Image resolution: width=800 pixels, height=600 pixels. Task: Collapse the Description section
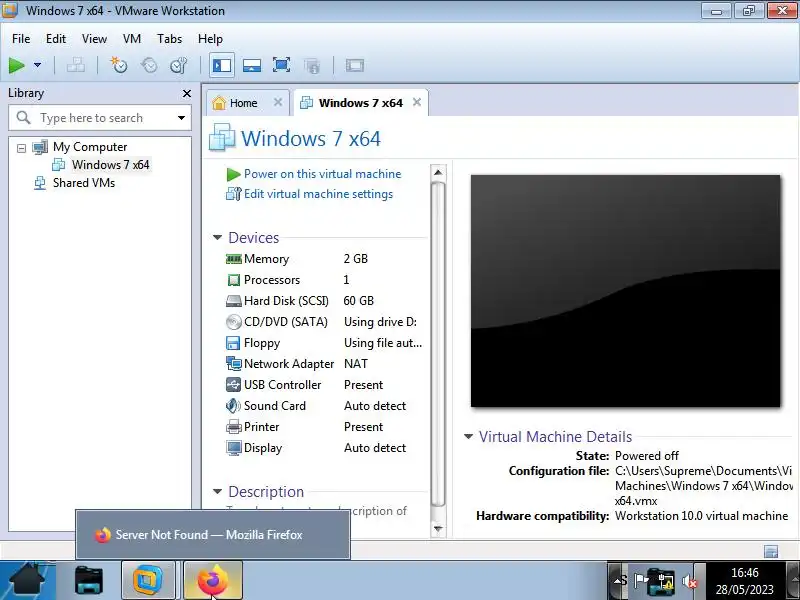tap(217, 491)
